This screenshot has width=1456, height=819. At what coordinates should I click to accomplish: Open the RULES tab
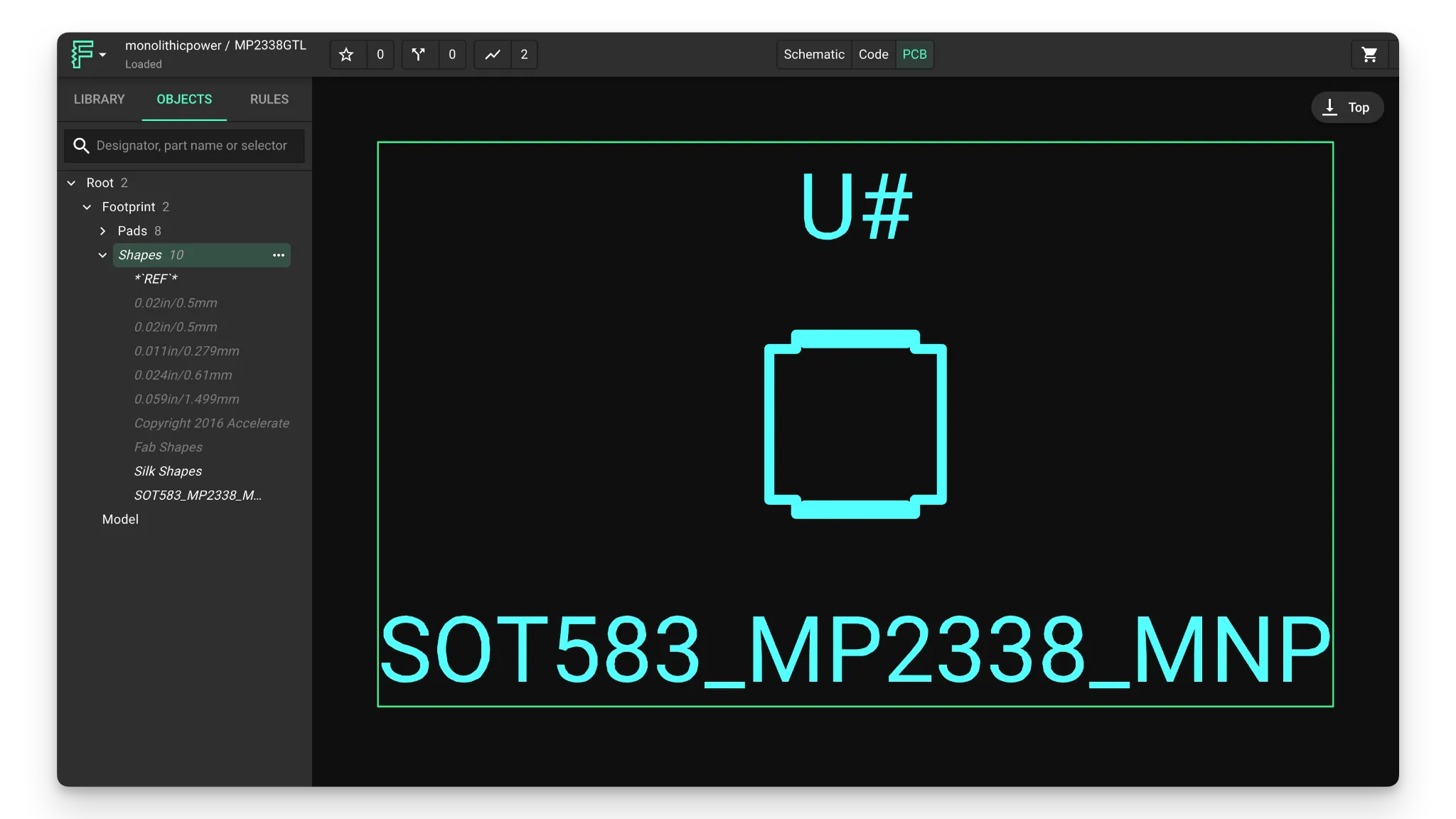coord(268,100)
